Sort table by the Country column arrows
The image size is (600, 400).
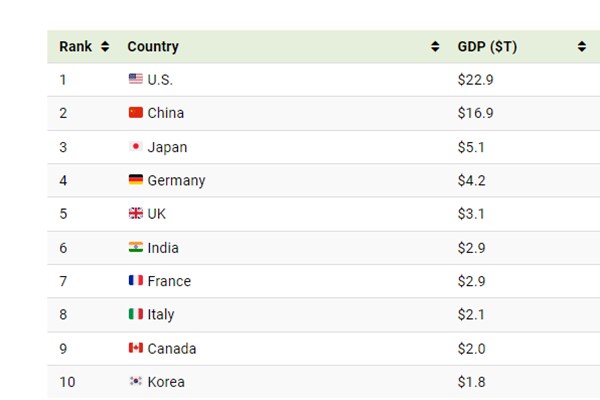435,47
